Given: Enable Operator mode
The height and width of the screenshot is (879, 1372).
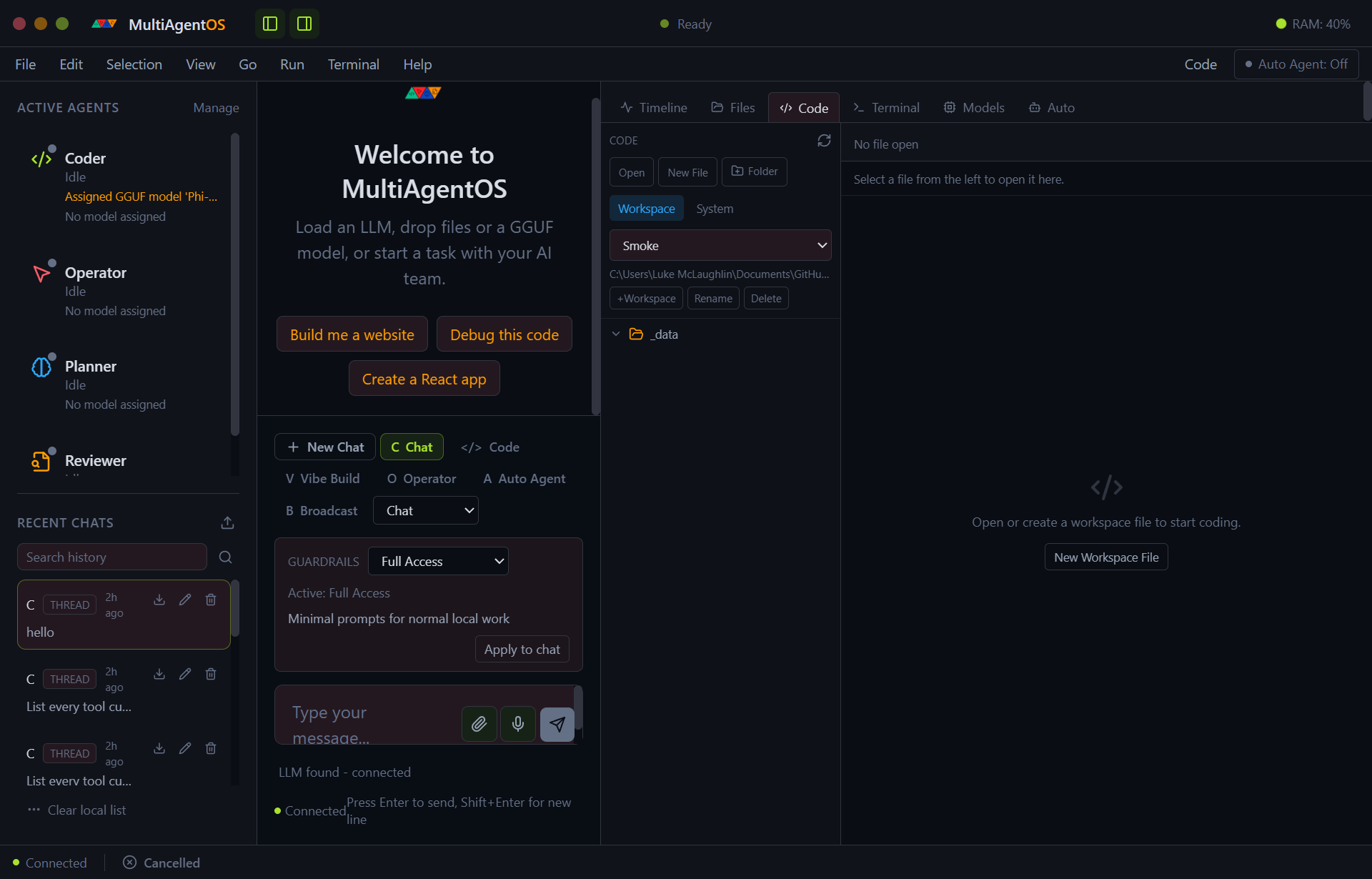Looking at the screenshot, I should click(422, 478).
